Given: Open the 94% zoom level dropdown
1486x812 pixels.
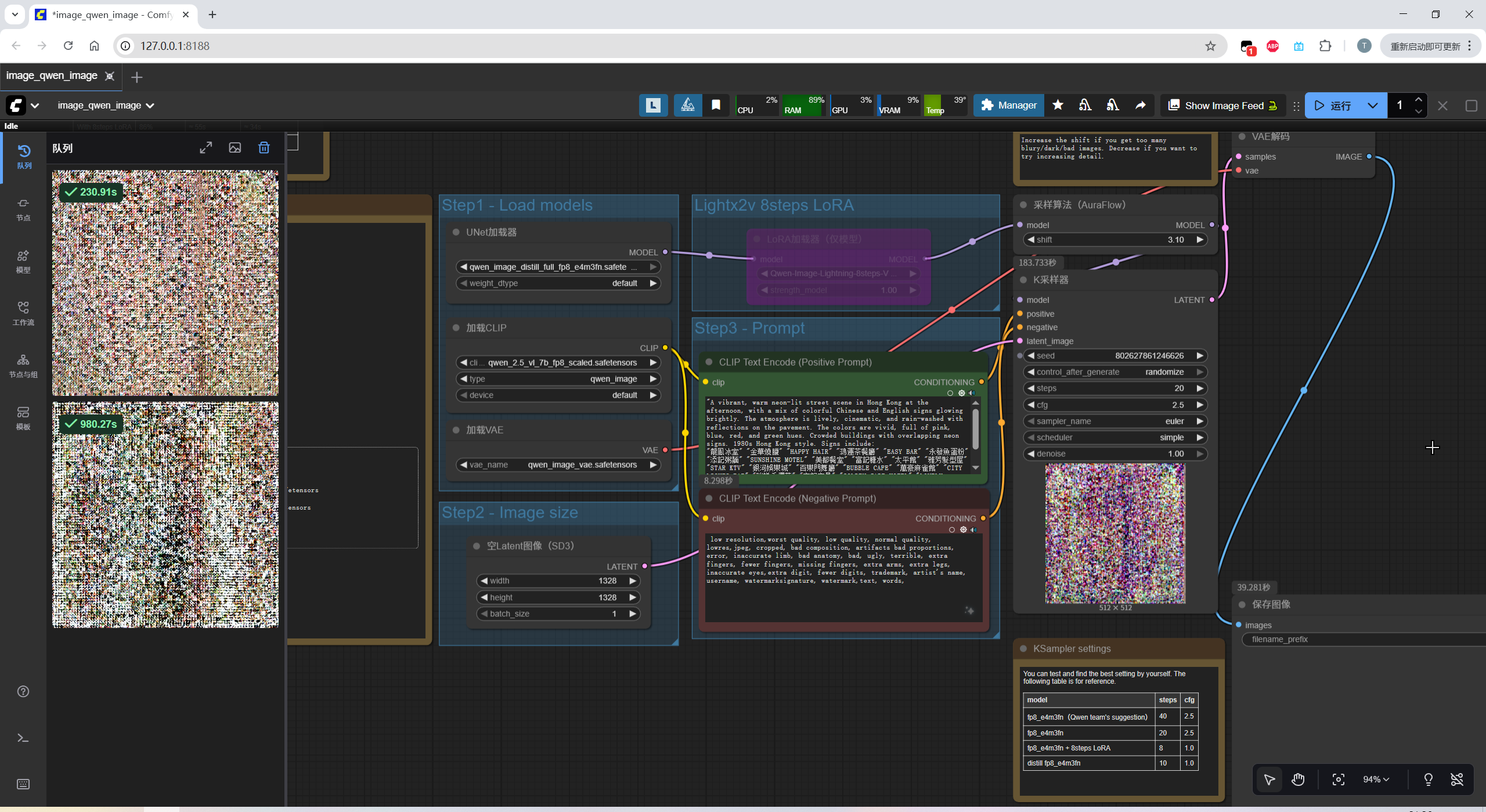Looking at the screenshot, I should click(x=1376, y=779).
